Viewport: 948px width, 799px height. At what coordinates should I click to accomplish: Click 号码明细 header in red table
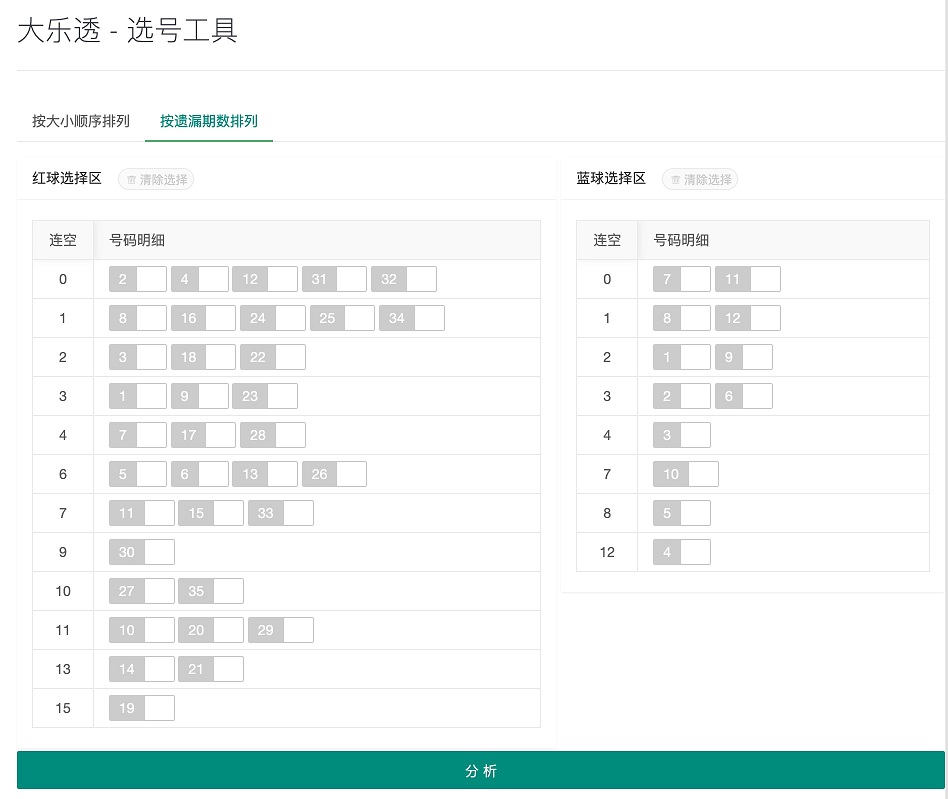[x=137, y=241]
